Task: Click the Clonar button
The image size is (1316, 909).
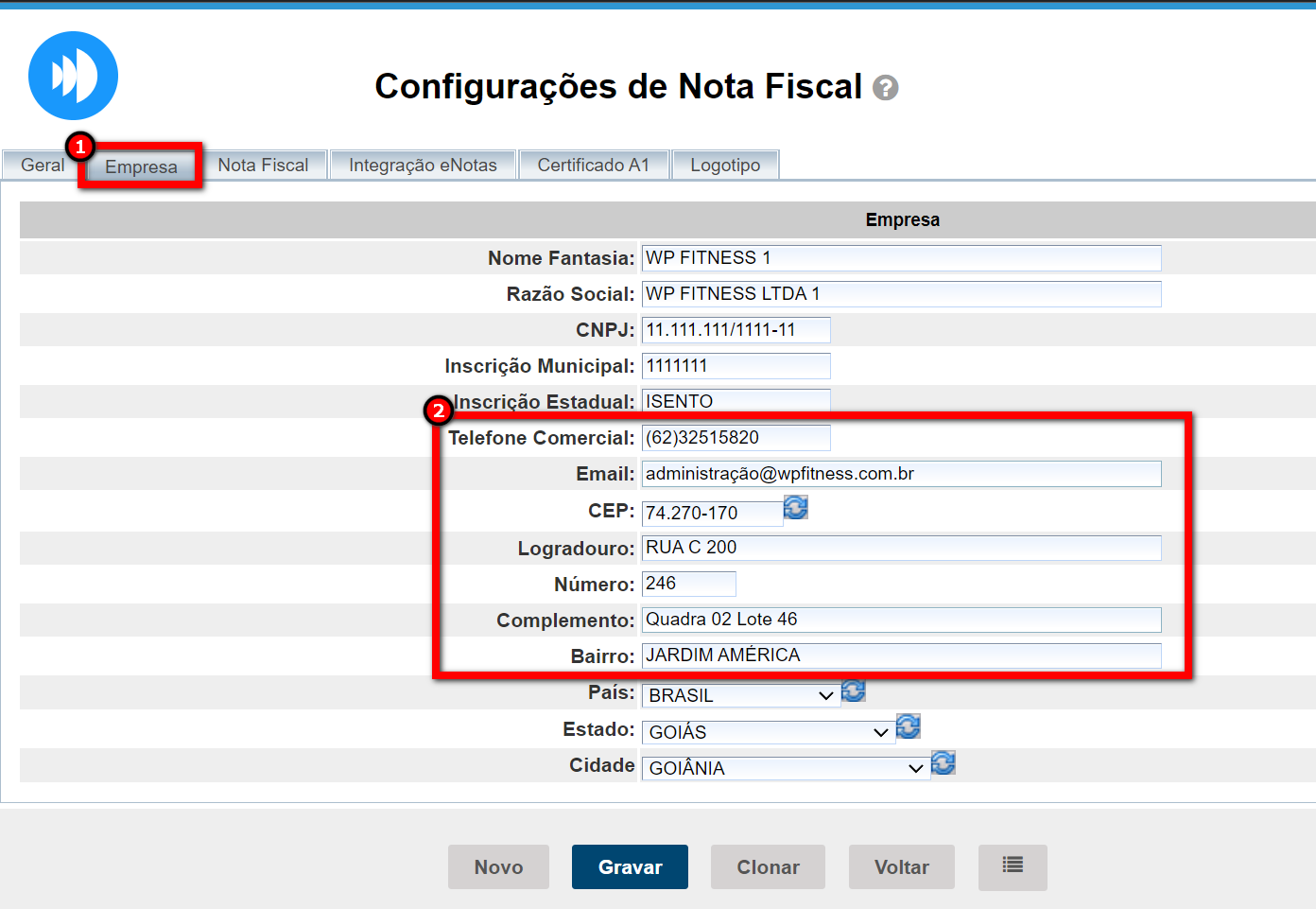Action: coord(768,866)
